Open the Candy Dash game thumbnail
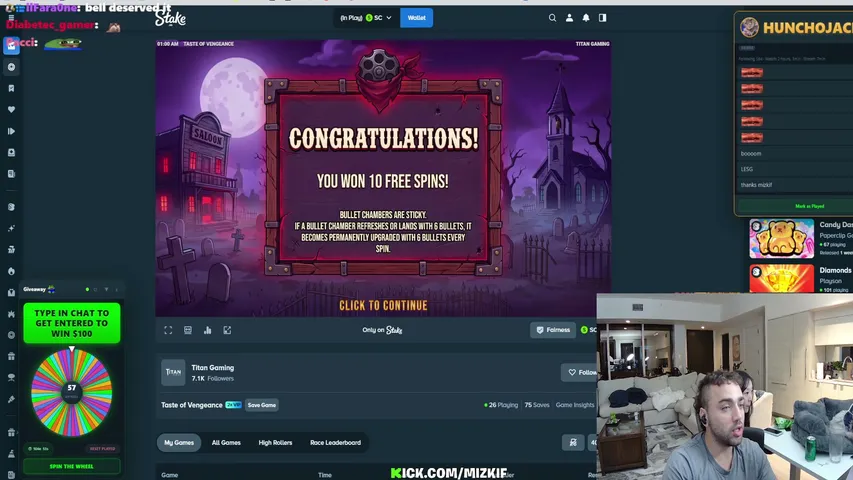This screenshot has height=480, width=853. 781,238
